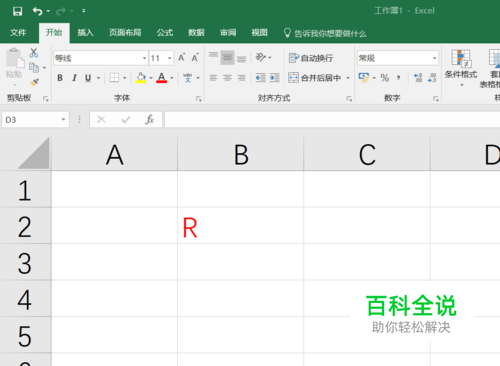Click the phonetic guide 文 icon
The width and height of the screenshot is (500, 366).
coord(188,78)
